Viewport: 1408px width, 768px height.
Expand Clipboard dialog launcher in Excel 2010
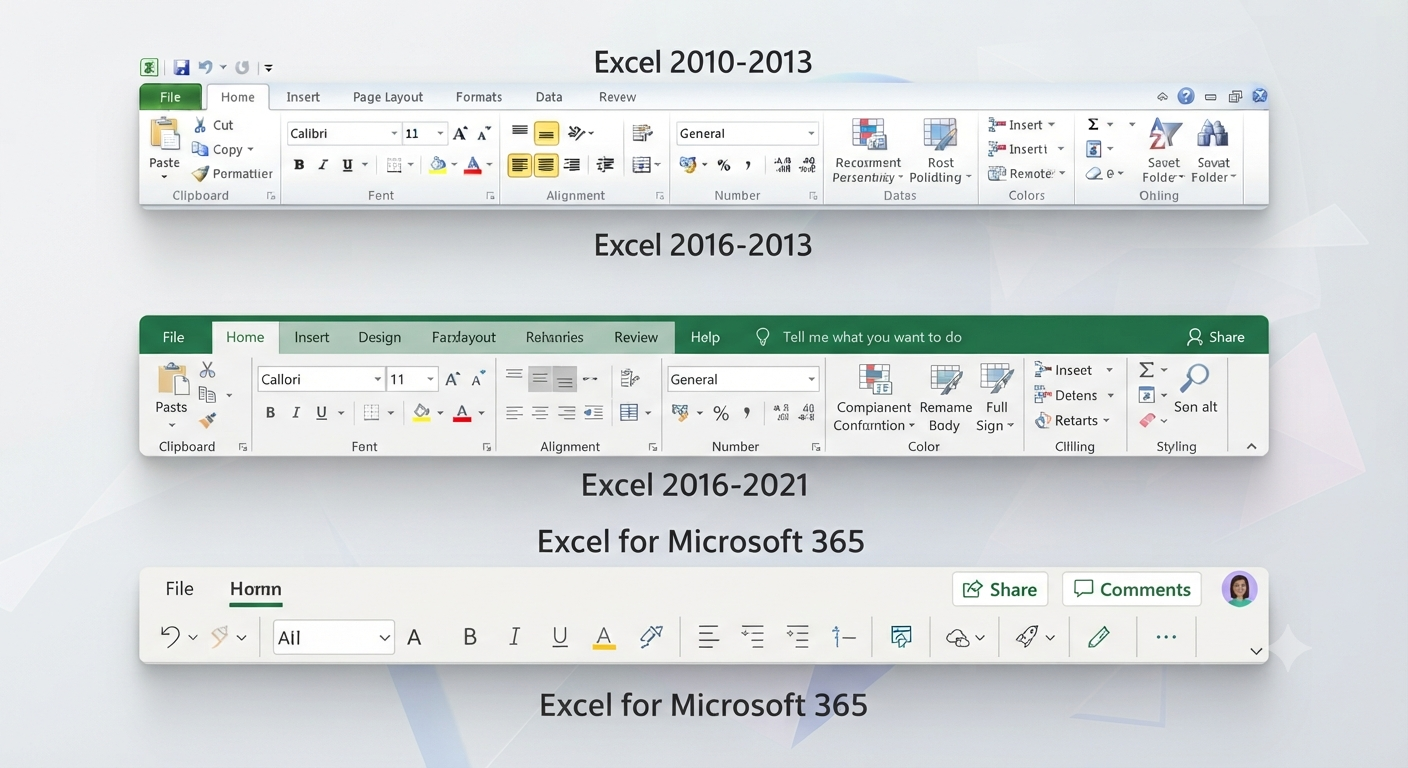tap(271, 196)
